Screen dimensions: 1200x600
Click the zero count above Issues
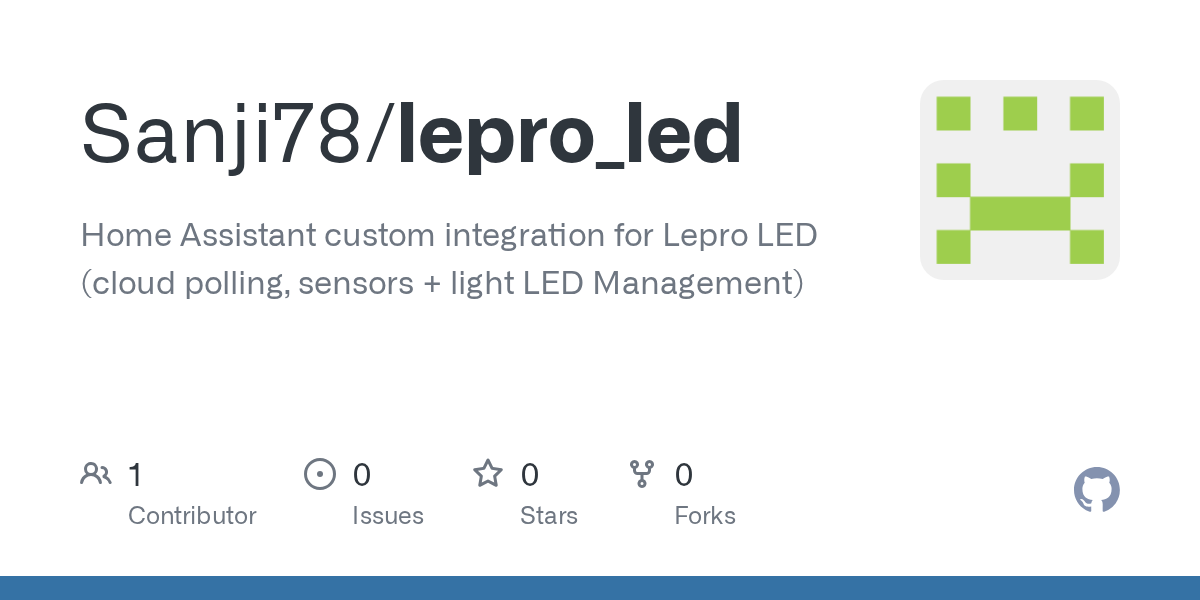click(x=361, y=475)
